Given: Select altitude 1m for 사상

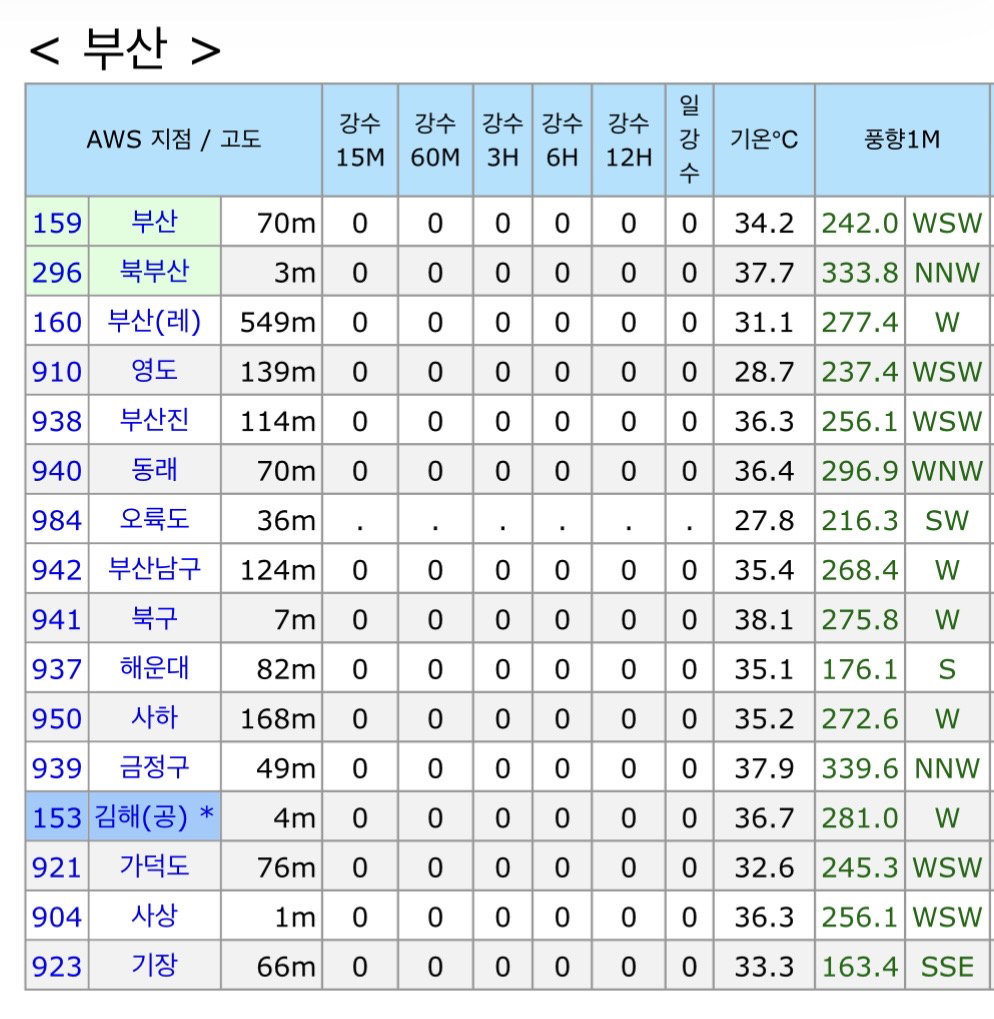Looking at the screenshot, I should 295,917.
